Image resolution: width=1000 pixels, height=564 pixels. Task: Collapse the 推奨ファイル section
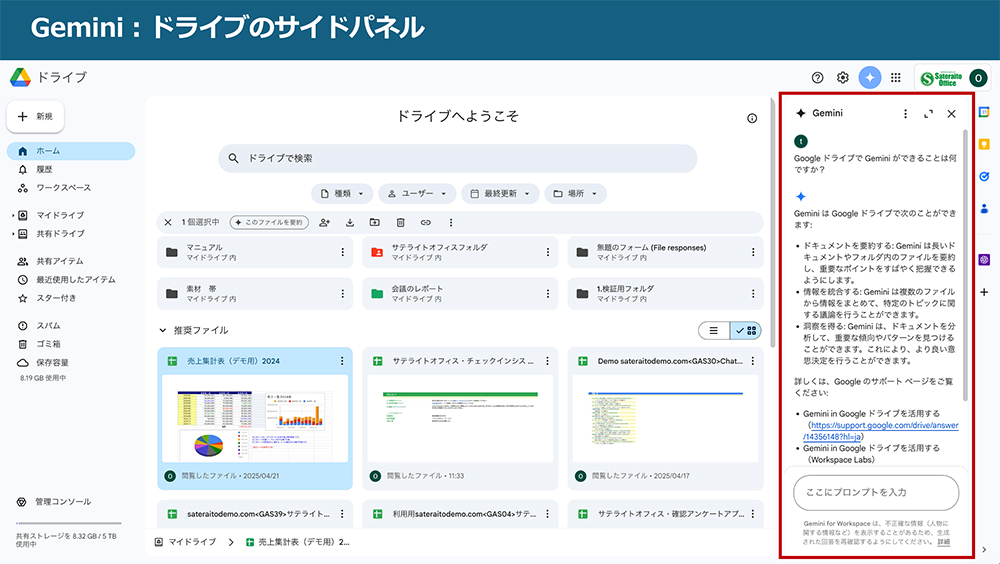click(163, 330)
